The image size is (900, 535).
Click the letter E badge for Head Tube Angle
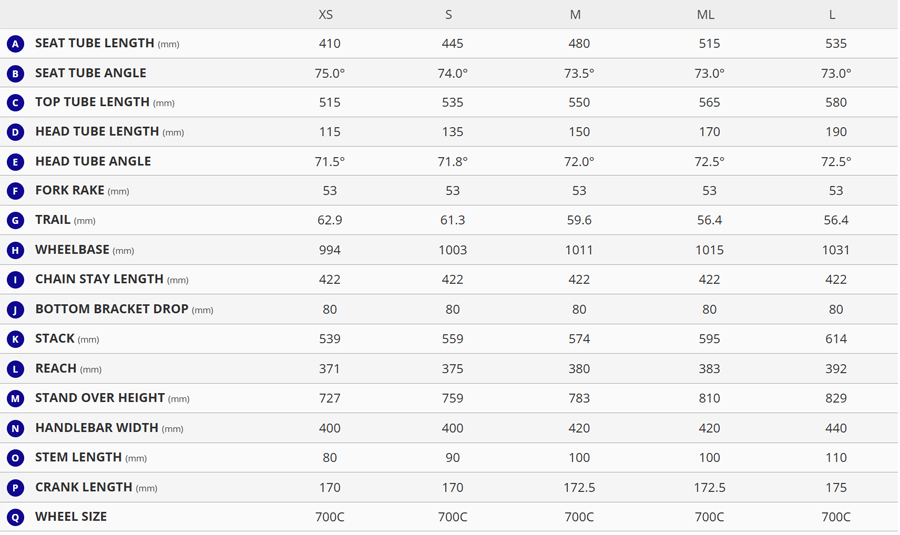pyautogui.click(x=15, y=162)
